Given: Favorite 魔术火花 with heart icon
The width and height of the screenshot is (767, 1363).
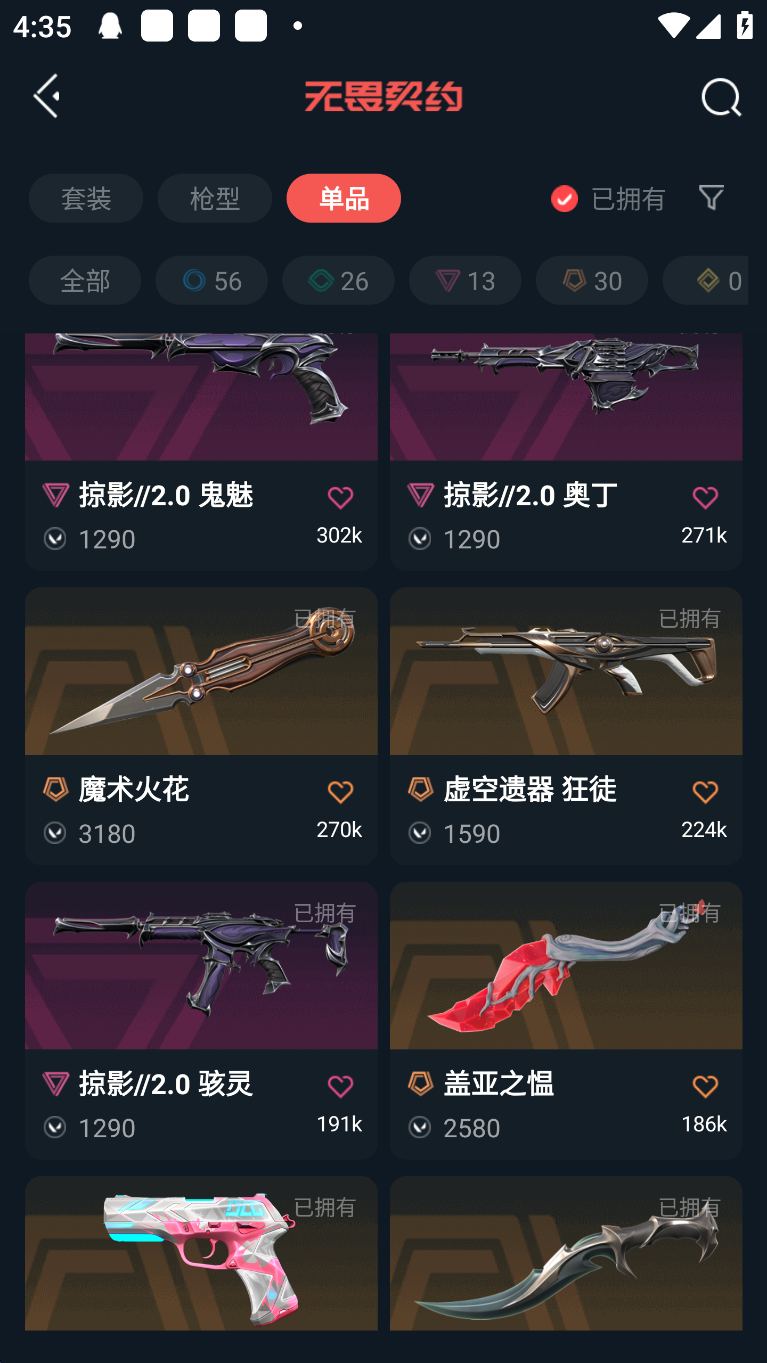Looking at the screenshot, I should pos(340,792).
